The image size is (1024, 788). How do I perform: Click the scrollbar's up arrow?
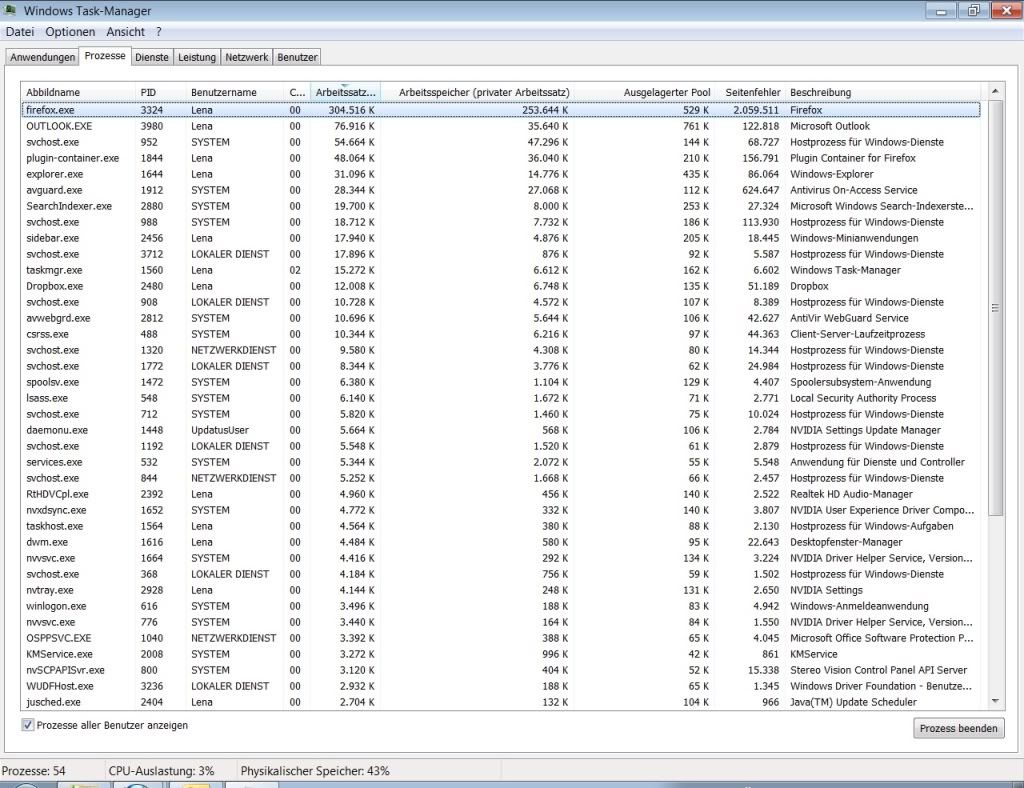coord(994,92)
